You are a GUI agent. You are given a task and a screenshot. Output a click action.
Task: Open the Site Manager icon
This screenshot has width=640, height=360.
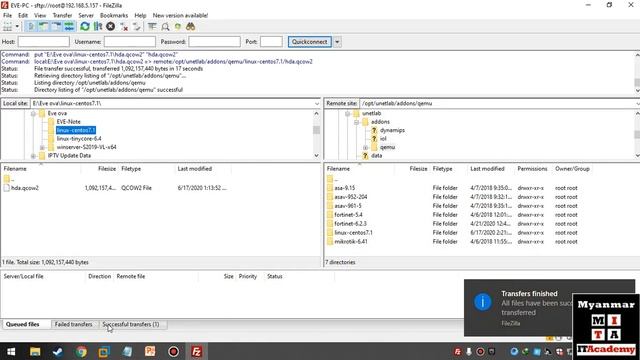click(x=7, y=27)
